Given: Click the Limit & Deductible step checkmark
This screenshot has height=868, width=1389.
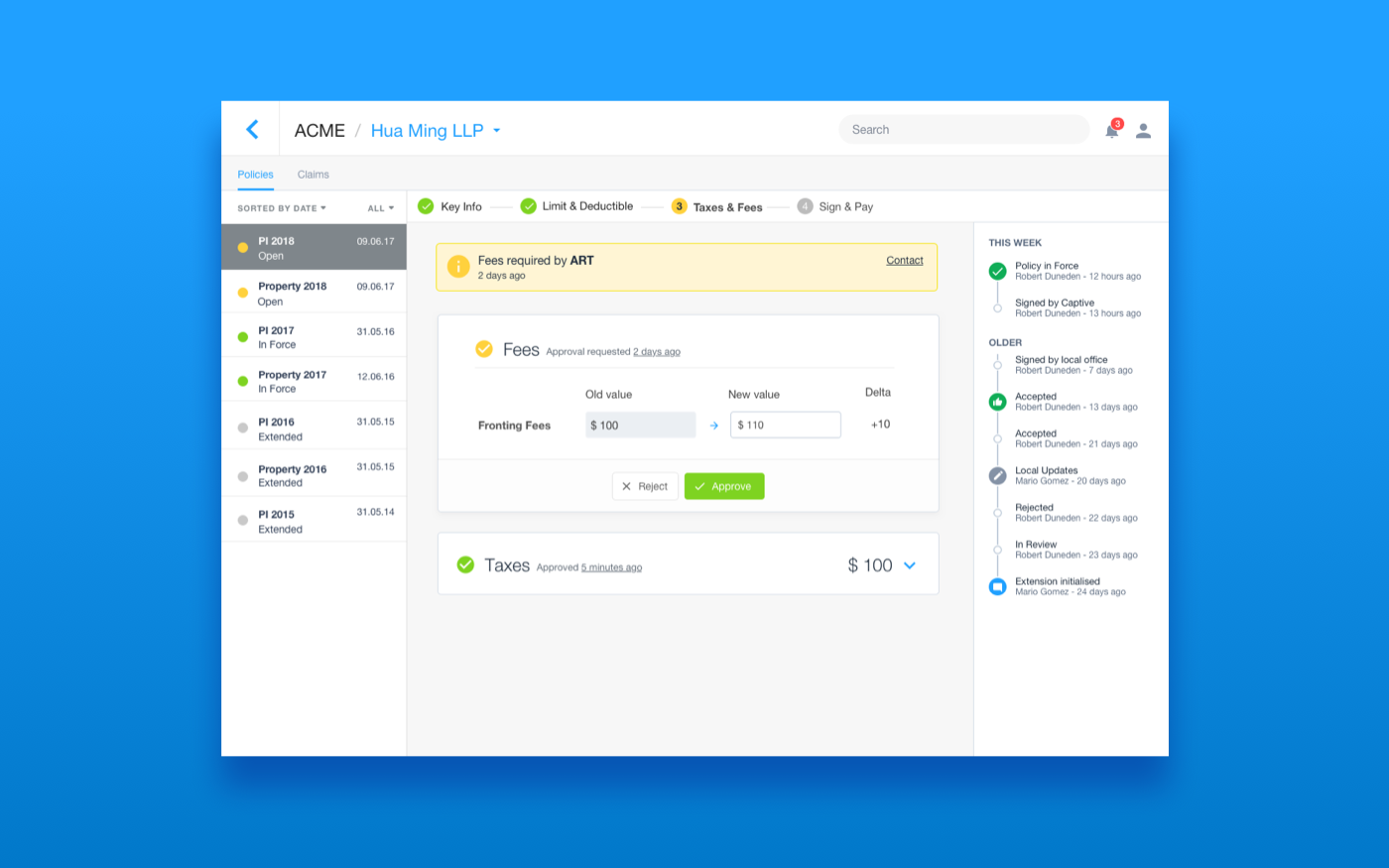Looking at the screenshot, I should 529,206.
